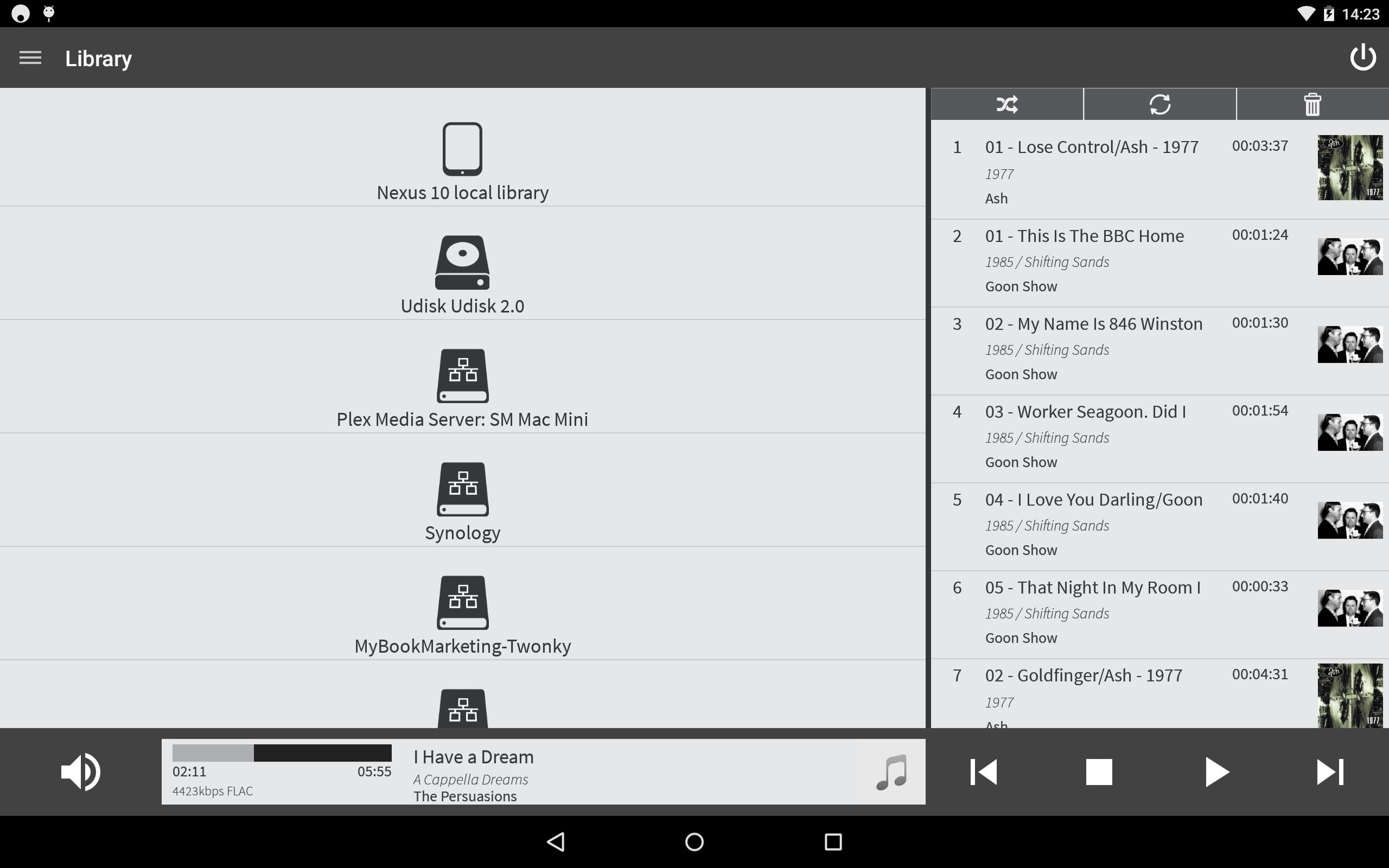Select the MyBookMarketing-Twonky label

[x=462, y=647]
